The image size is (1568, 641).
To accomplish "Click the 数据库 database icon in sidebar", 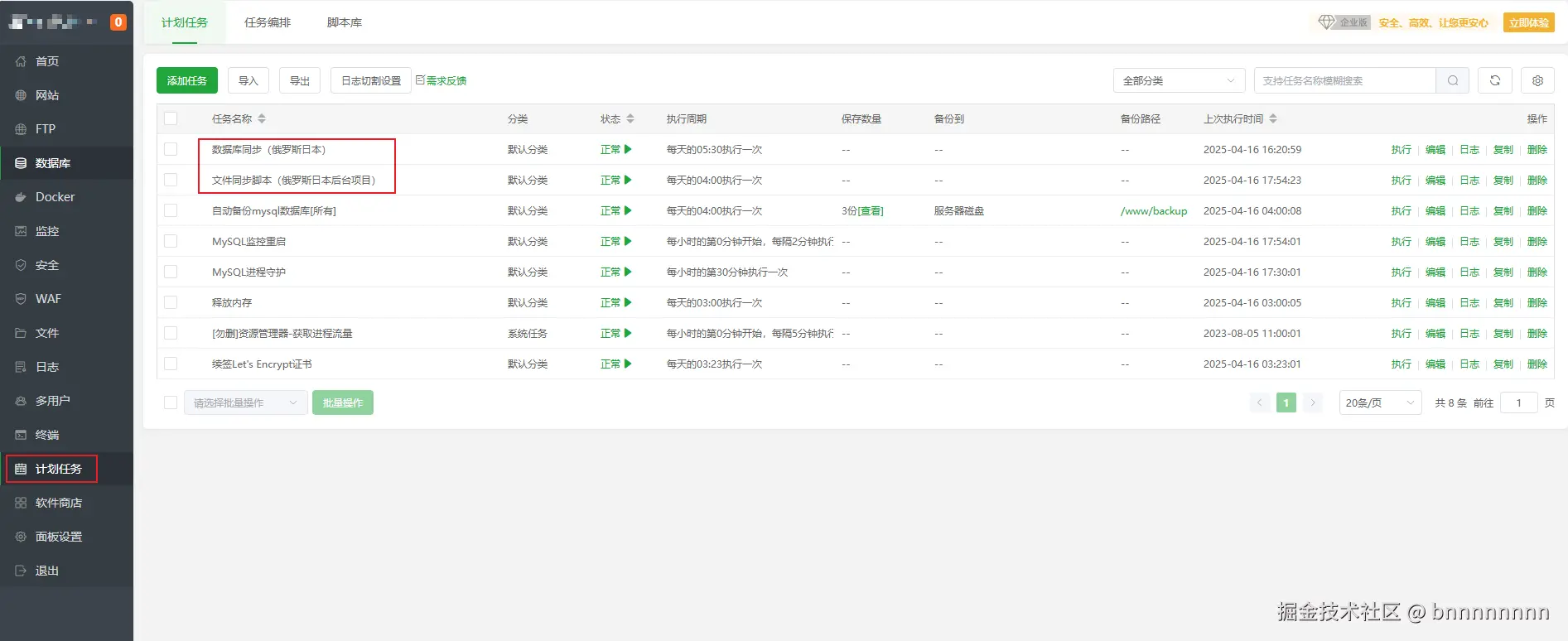I will pos(21,163).
